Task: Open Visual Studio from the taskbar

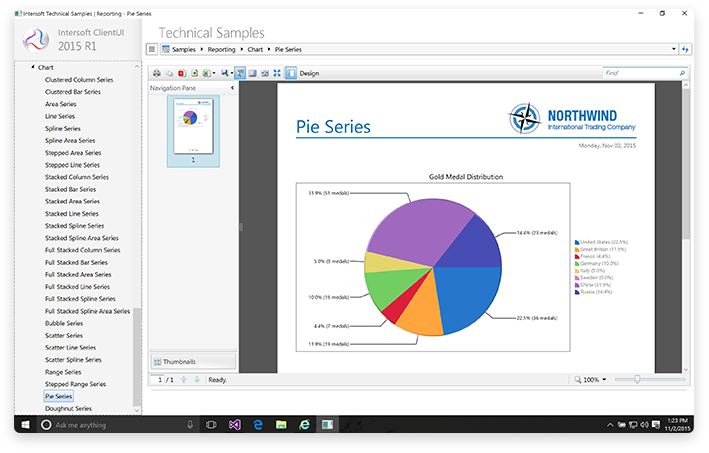Action: point(234,425)
